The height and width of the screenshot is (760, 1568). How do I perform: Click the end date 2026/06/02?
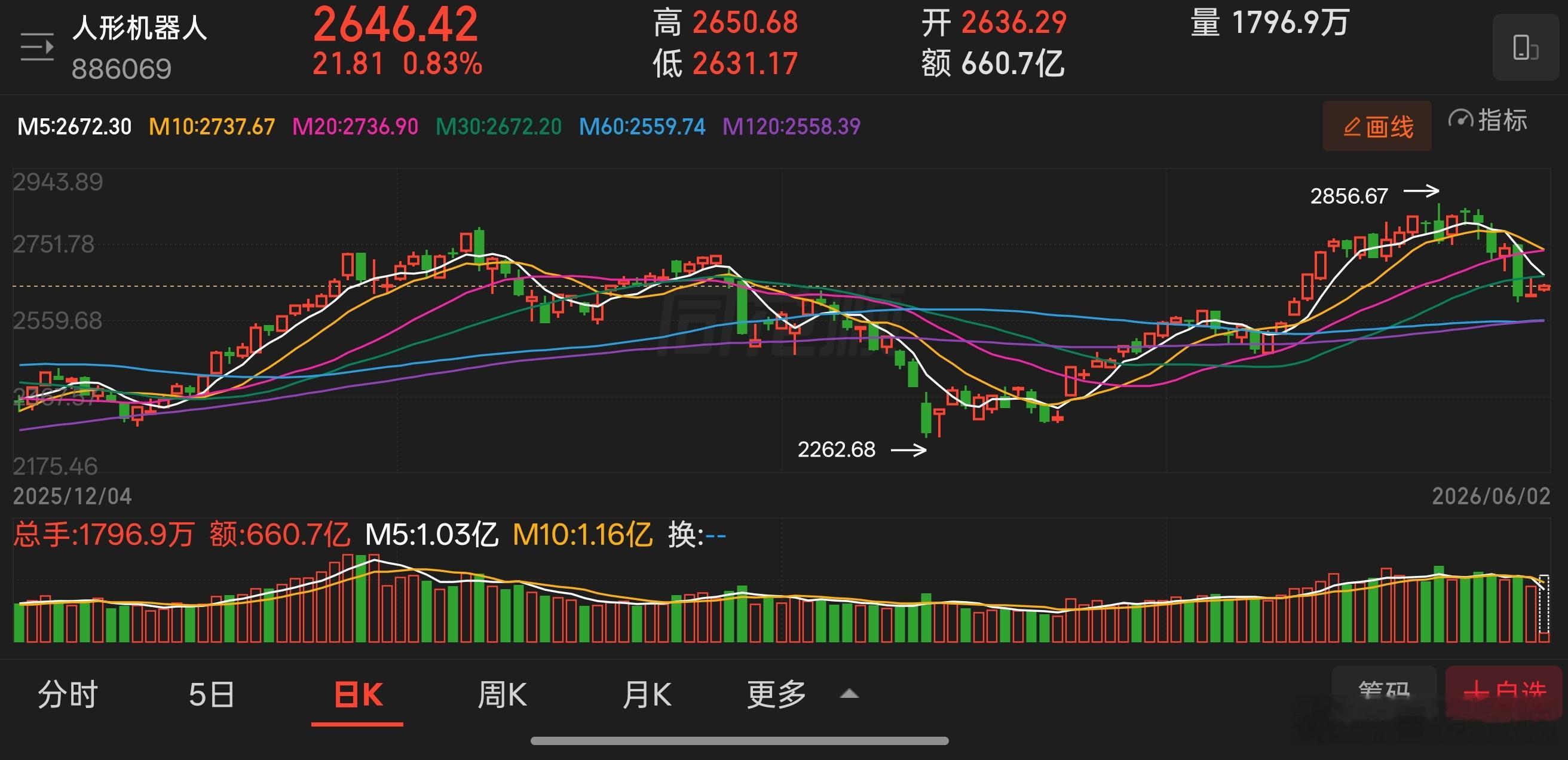1491,497
